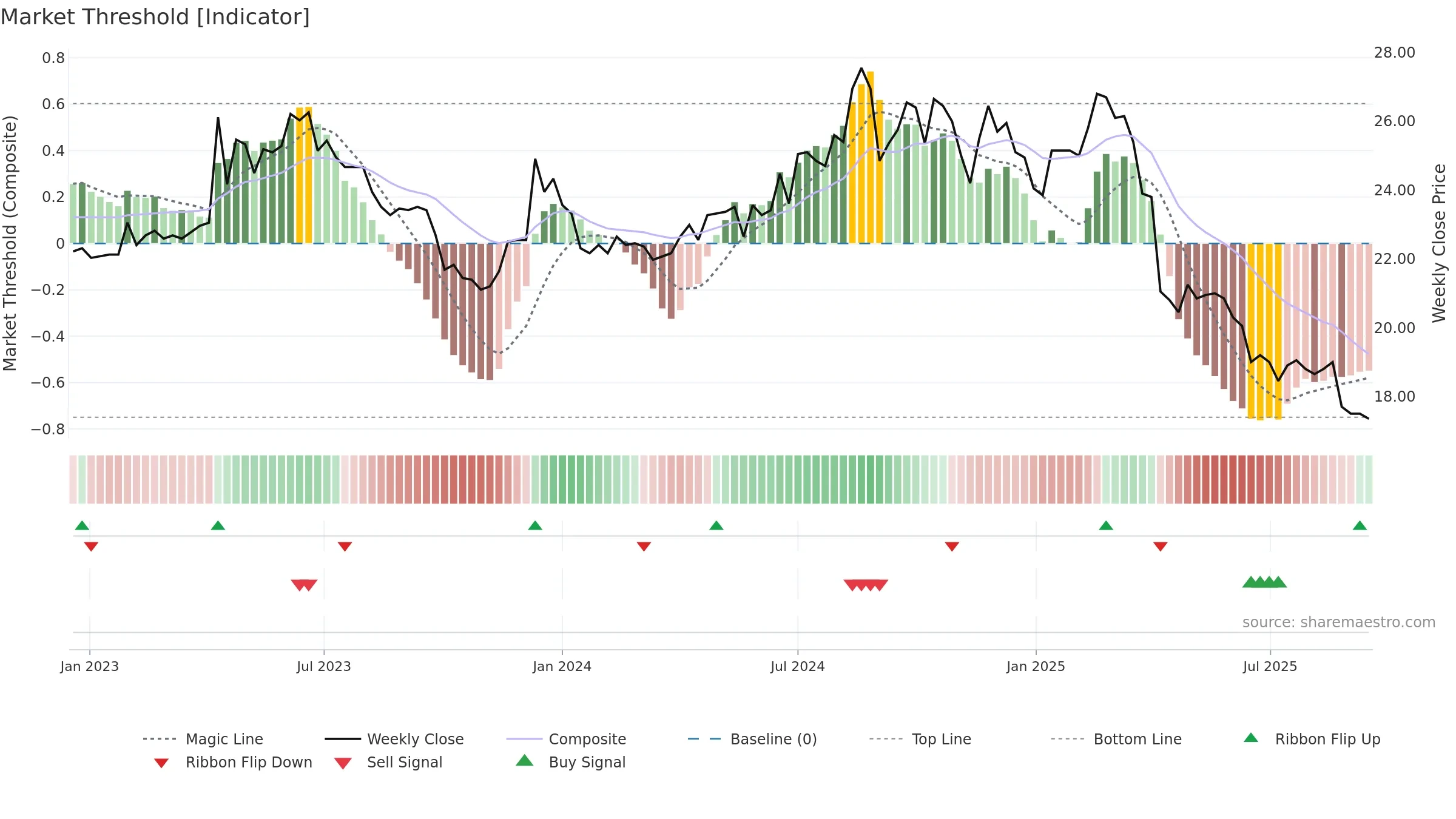Toggle the Weekly Close legend entry
This screenshot has width=1456, height=819.
[394, 739]
